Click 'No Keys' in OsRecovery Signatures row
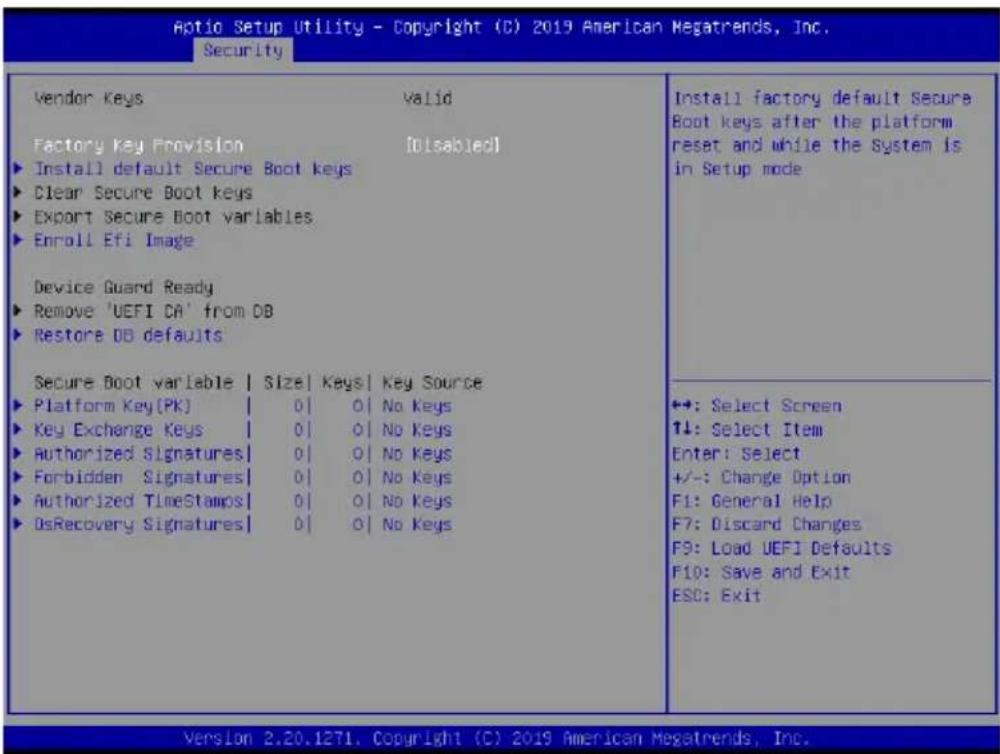 tap(416, 524)
